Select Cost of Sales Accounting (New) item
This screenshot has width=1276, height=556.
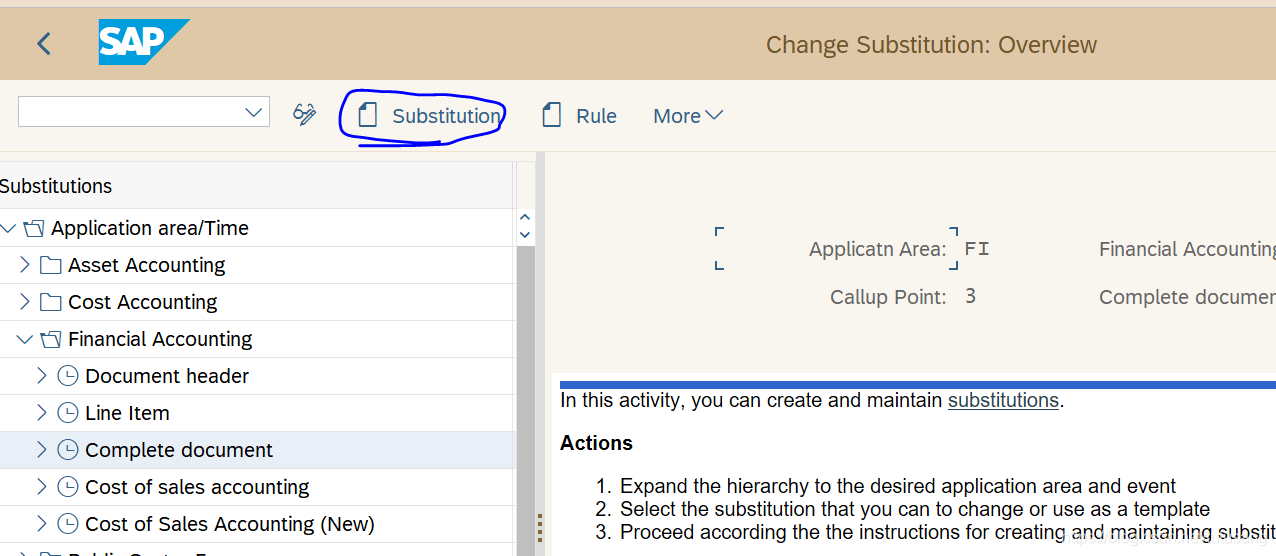point(230,524)
